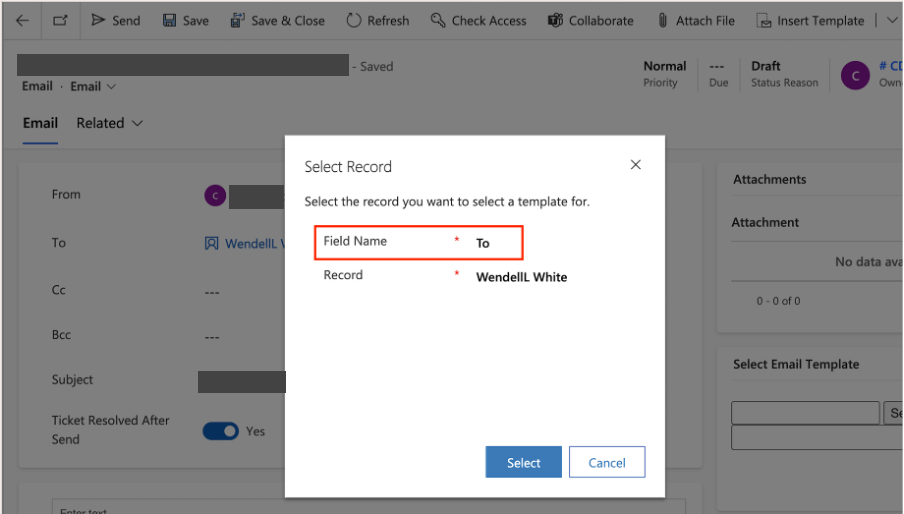
Task: Click the Subject field
Action: coord(242,382)
